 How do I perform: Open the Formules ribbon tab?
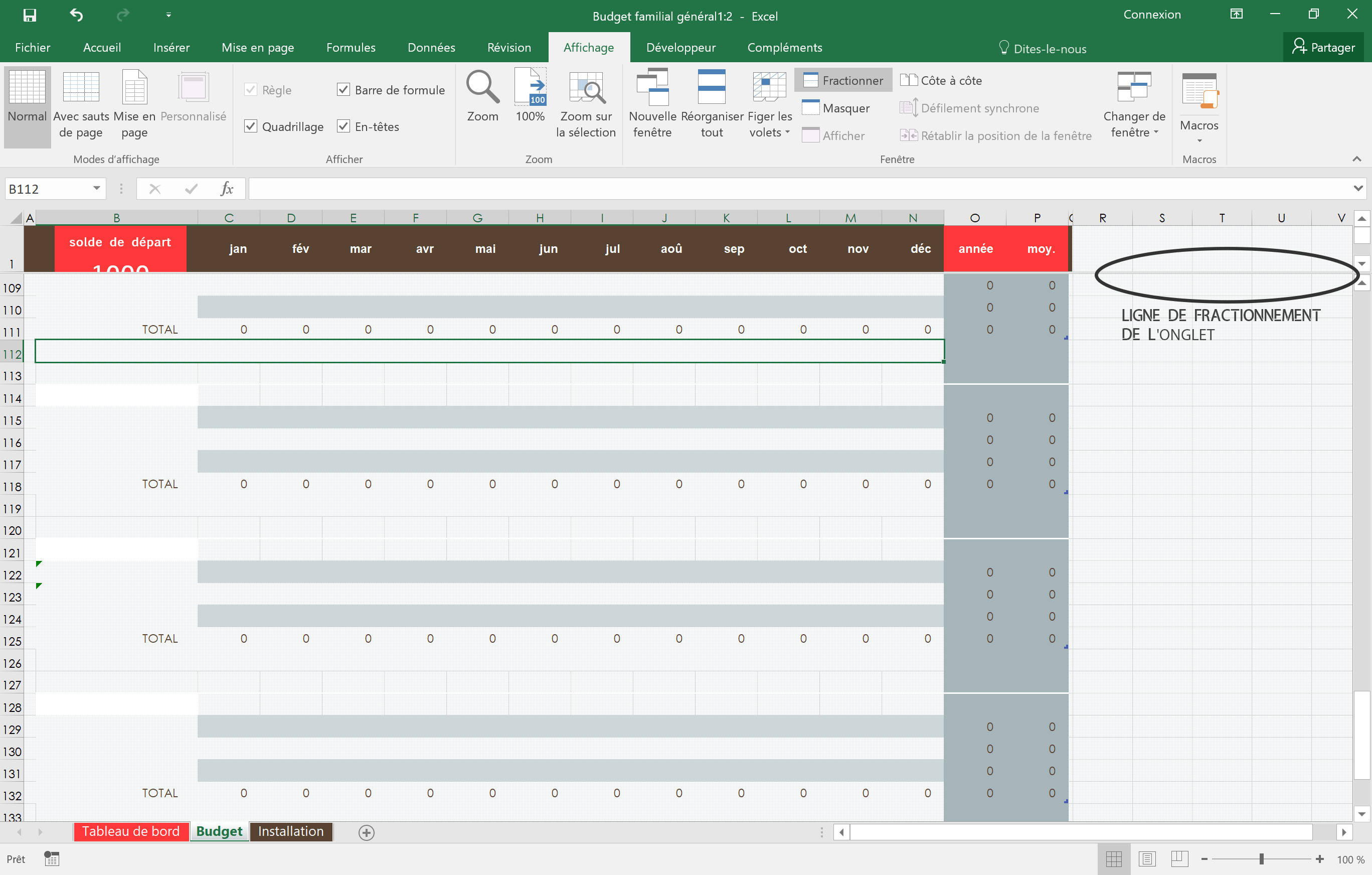pyautogui.click(x=351, y=48)
